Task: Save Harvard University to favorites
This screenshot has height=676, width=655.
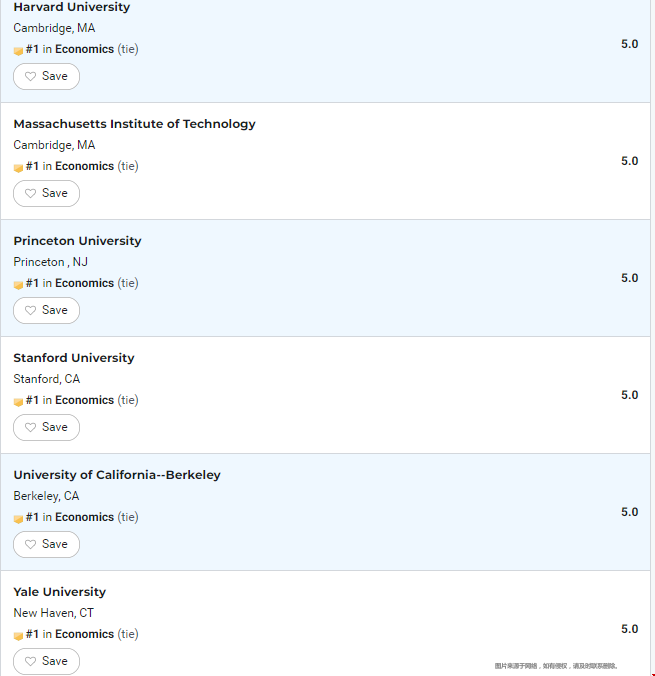Action: click(46, 76)
